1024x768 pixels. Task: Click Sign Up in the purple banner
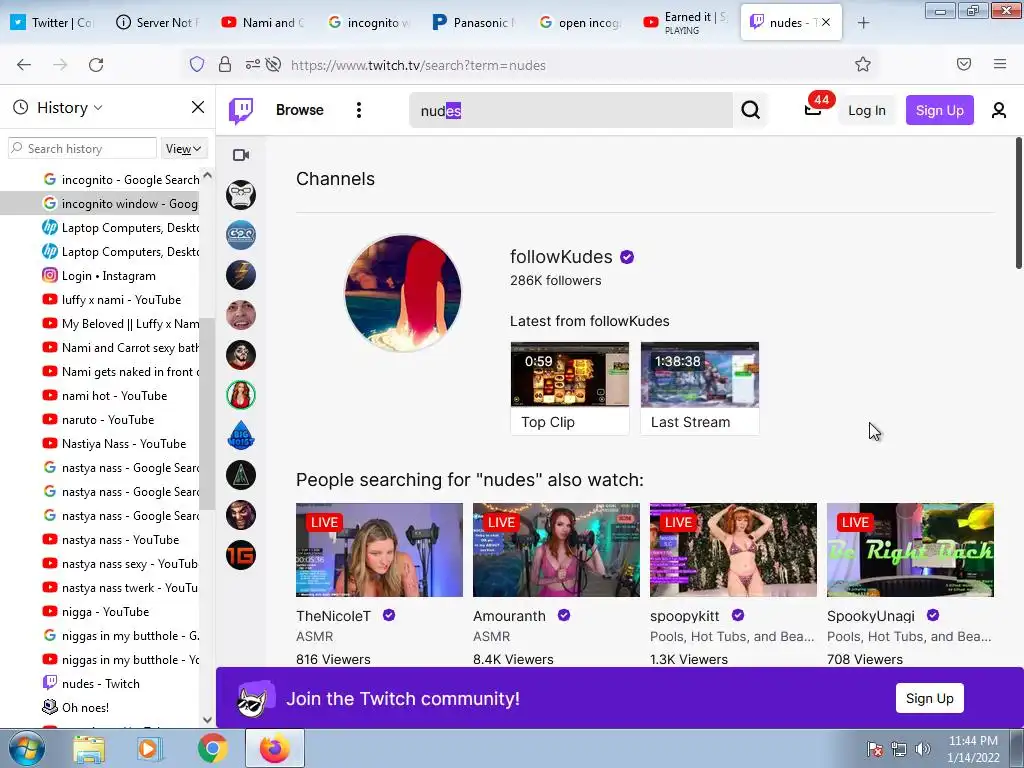click(x=929, y=698)
